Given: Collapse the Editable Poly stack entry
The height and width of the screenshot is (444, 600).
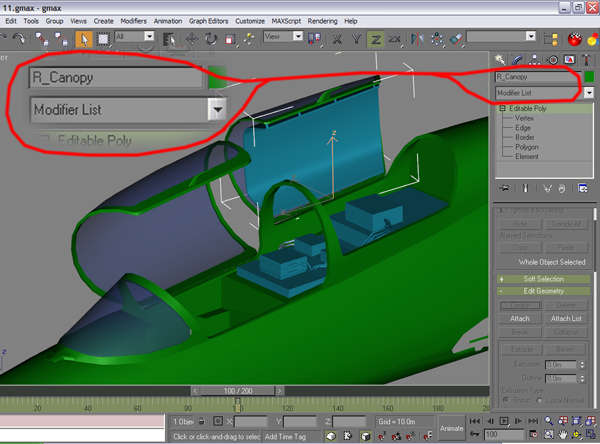Looking at the screenshot, I should 502,108.
